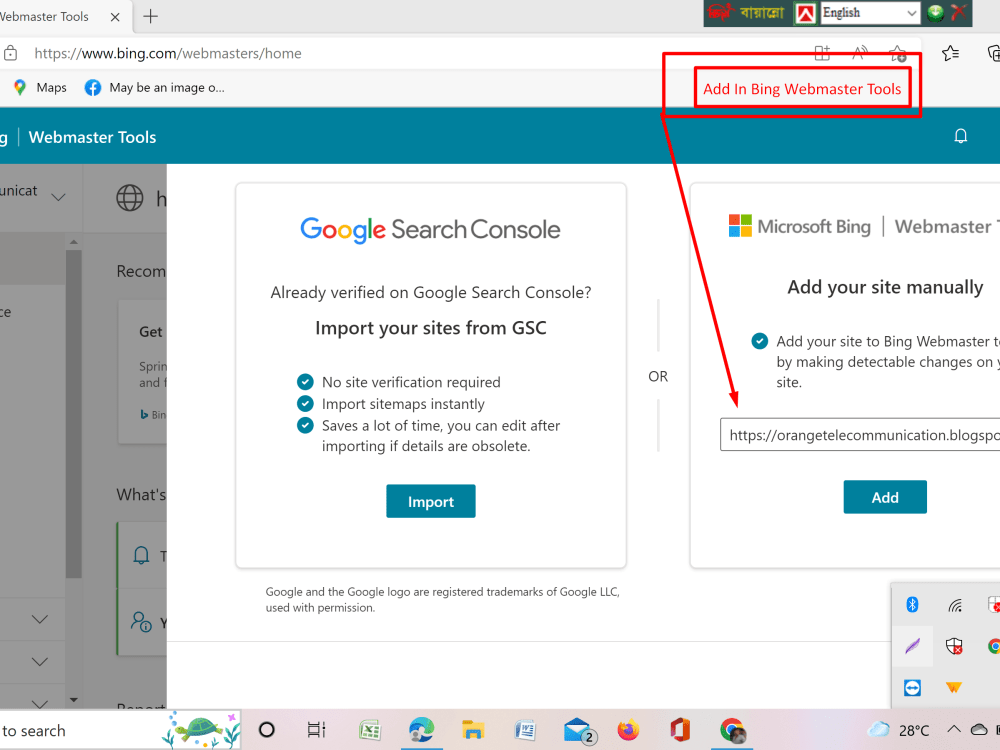Collapse the hidden tray icons chevron
This screenshot has width=1000, height=750.
pos(953,729)
